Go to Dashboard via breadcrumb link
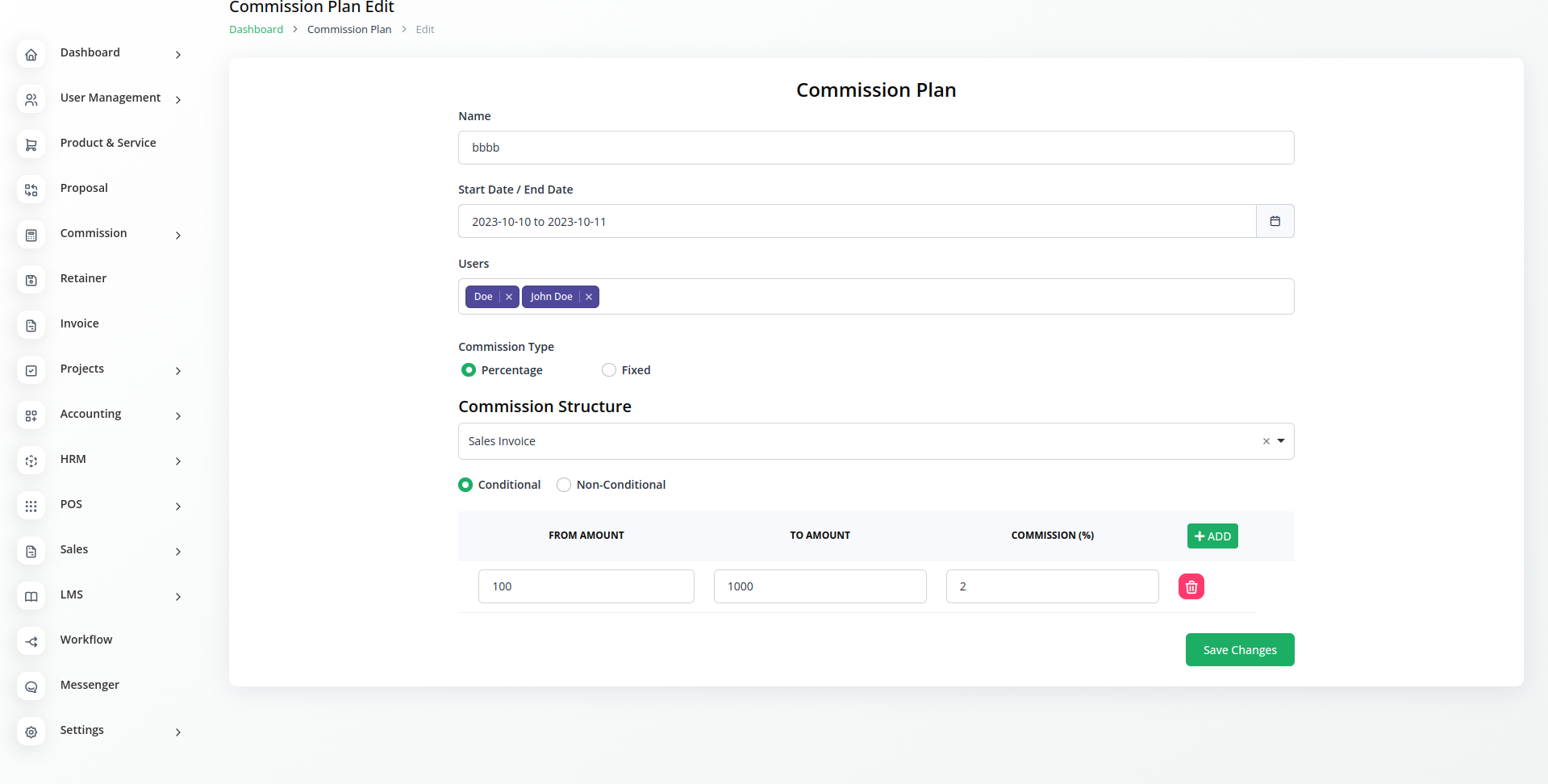The height and width of the screenshot is (784, 1548). click(x=256, y=29)
